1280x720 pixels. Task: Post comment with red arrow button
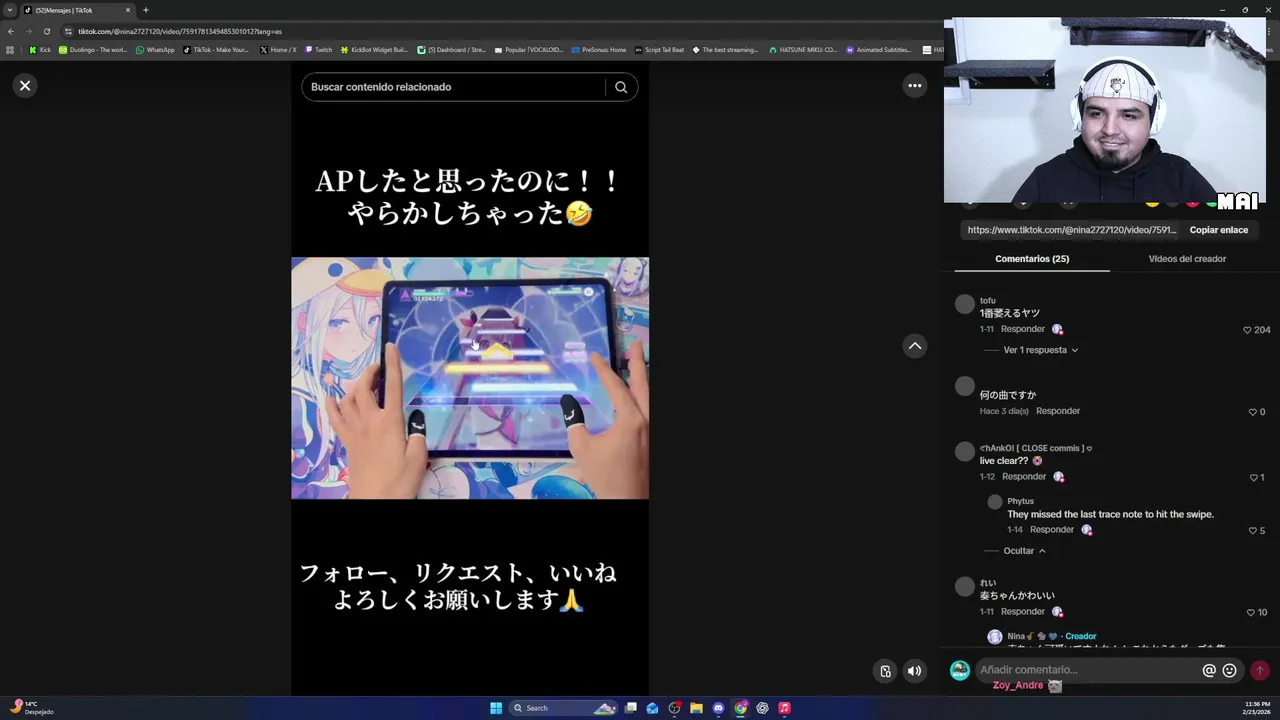pos(1259,671)
